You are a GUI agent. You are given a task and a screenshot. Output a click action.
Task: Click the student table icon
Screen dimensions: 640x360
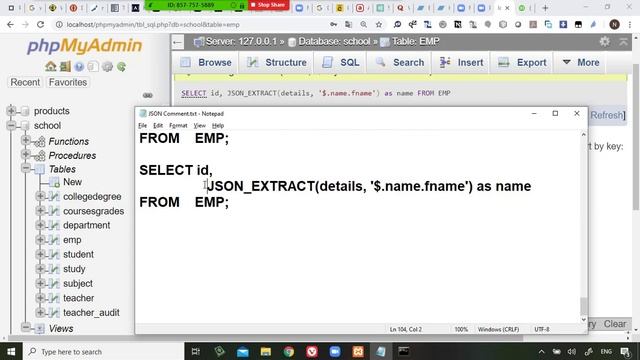[54, 254]
